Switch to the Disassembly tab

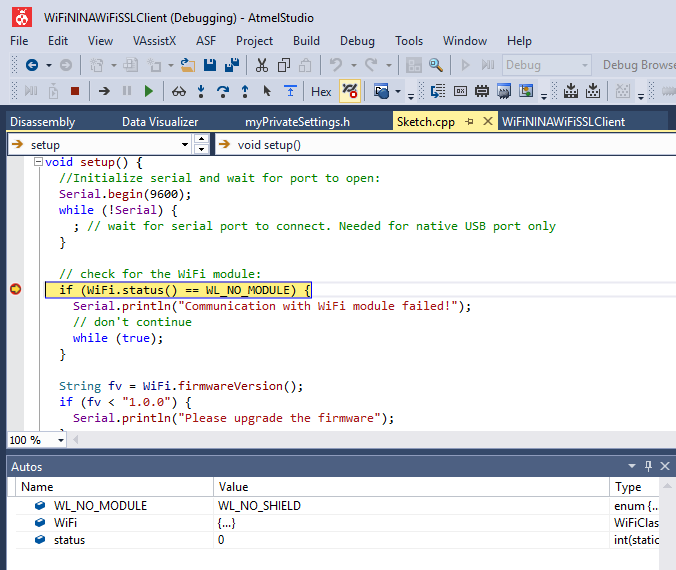pyautogui.click(x=43, y=122)
